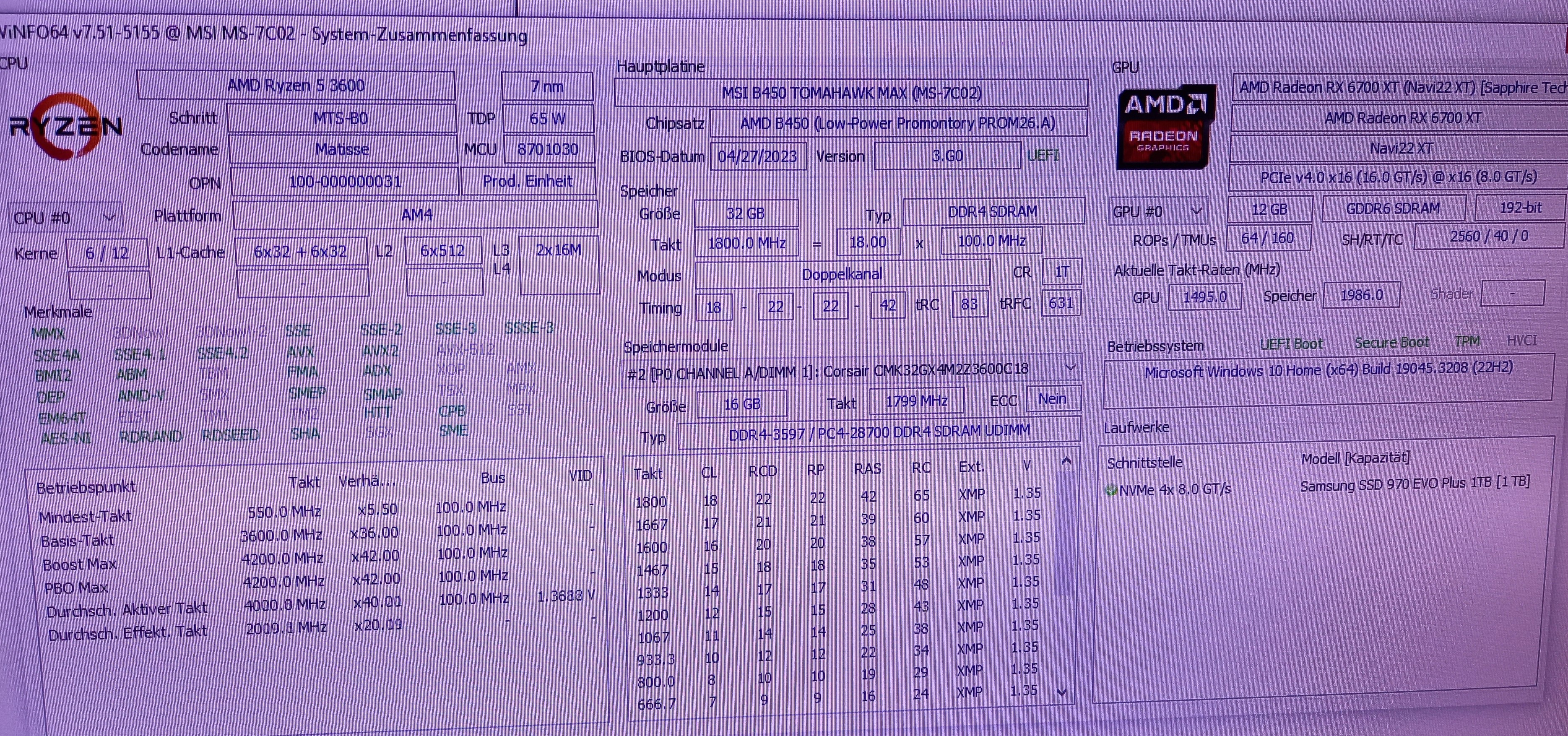Select the Samsung SSD 970 EVO Plus entry
The height and width of the screenshot is (736, 1568).
[x=1414, y=484]
